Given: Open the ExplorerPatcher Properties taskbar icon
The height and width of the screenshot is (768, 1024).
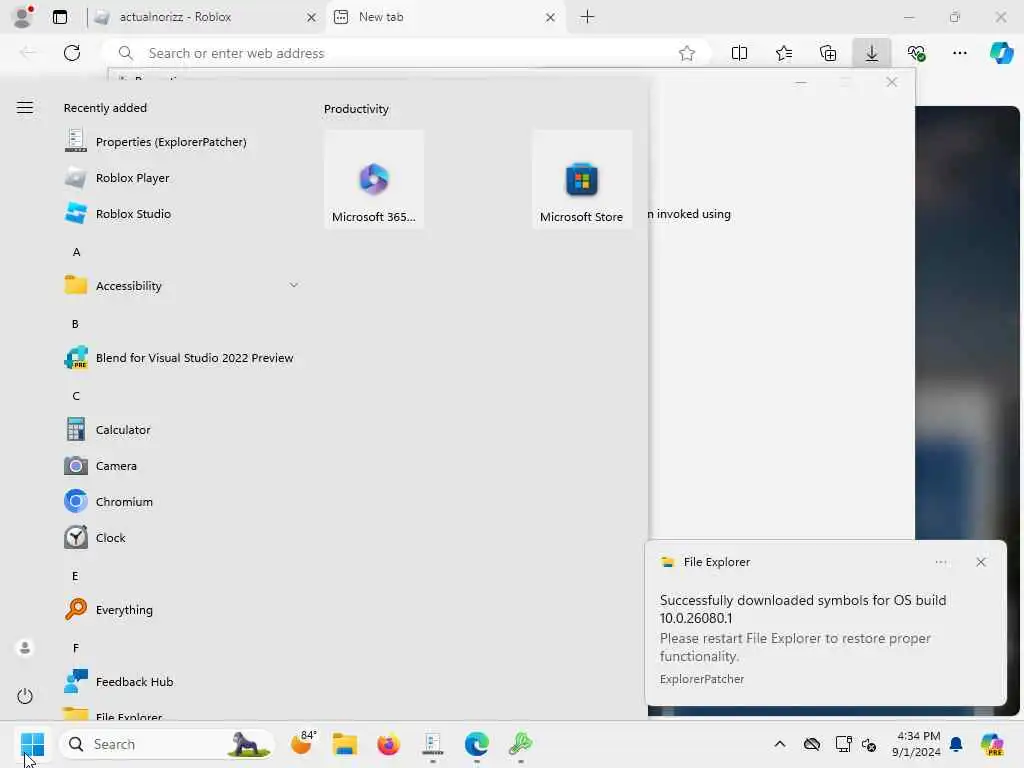Looking at the screenshot, I should pyautogui.click(x=432, y=744).
